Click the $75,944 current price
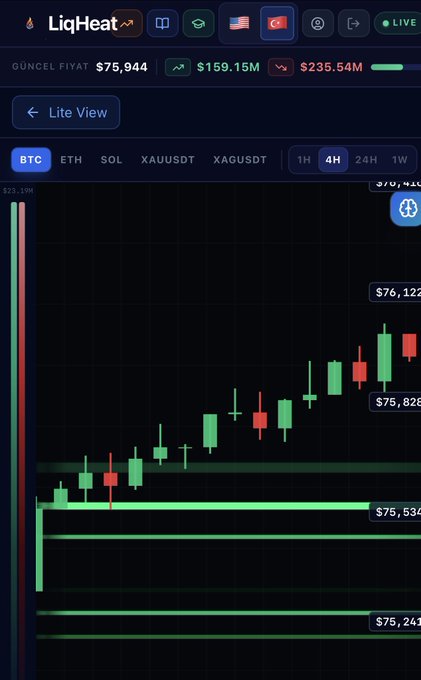421x680 pixels. point(122,67)
